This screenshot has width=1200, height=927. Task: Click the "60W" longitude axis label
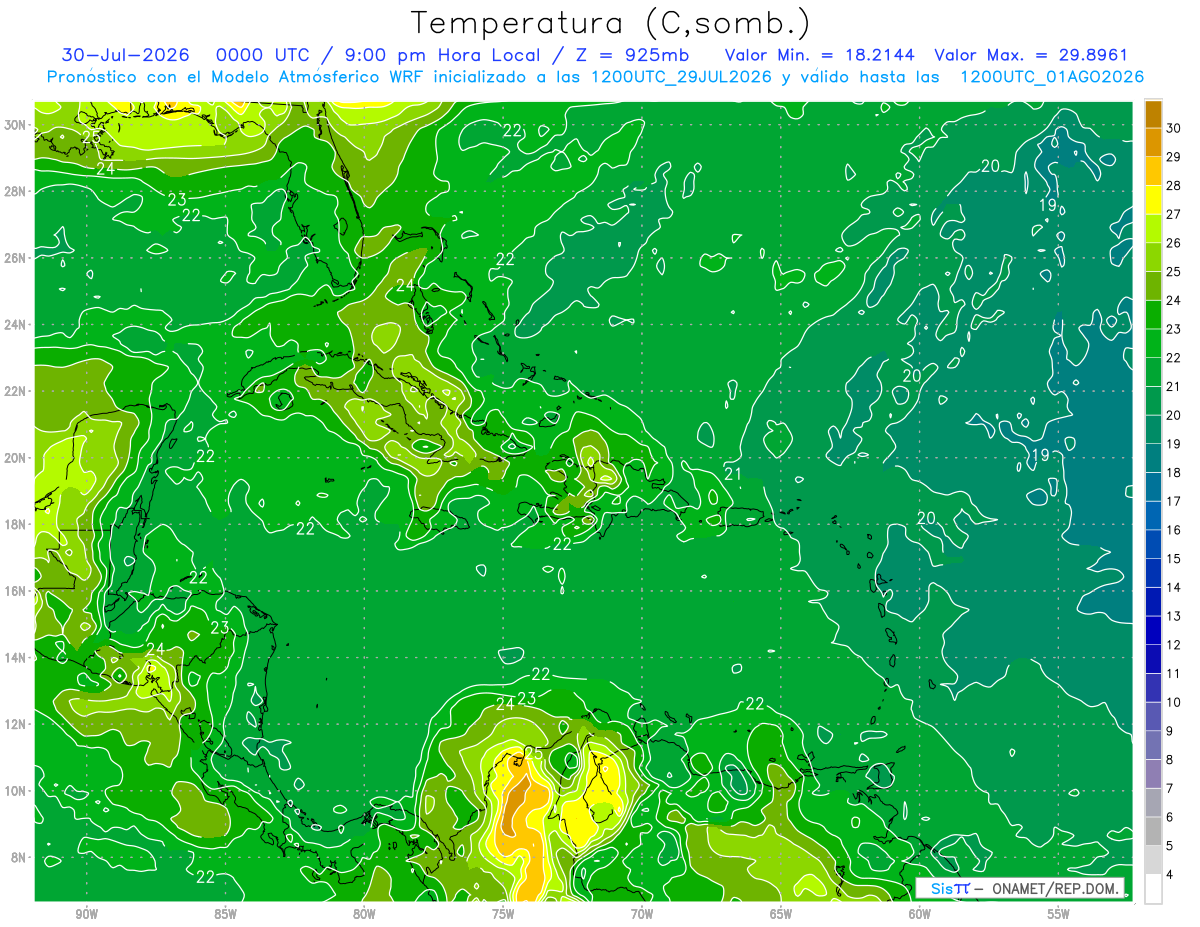pos(919,913)
